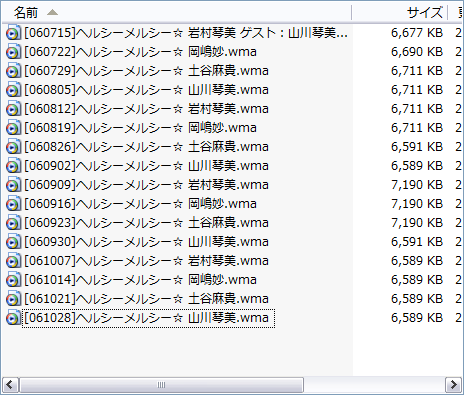This screenshot has width=464, height=395.
Task: Click the WMA icon for the [060923] file
Action: tap(13, 223)
